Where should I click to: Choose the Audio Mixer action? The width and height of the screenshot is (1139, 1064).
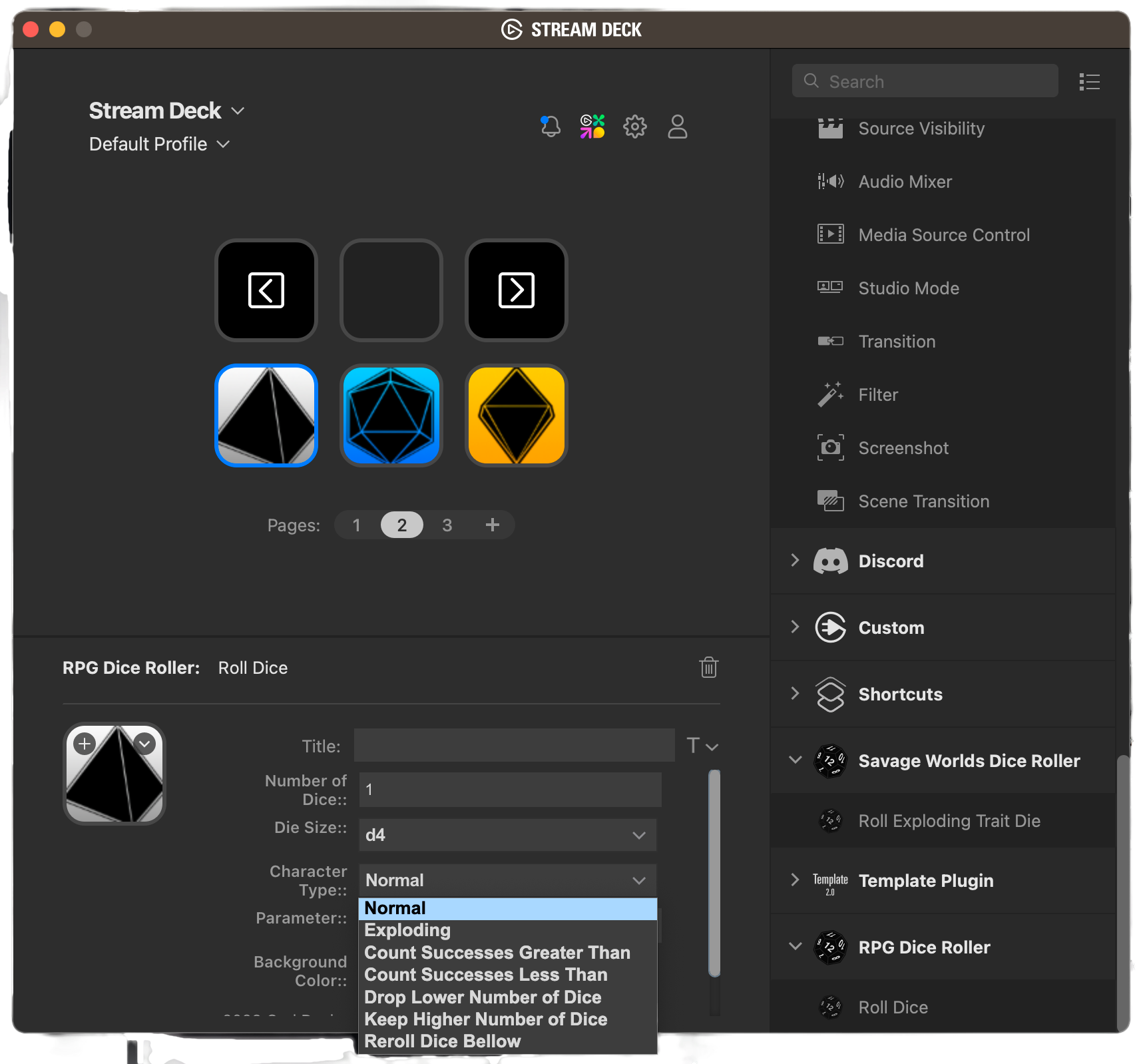click(x=943, y=182)
